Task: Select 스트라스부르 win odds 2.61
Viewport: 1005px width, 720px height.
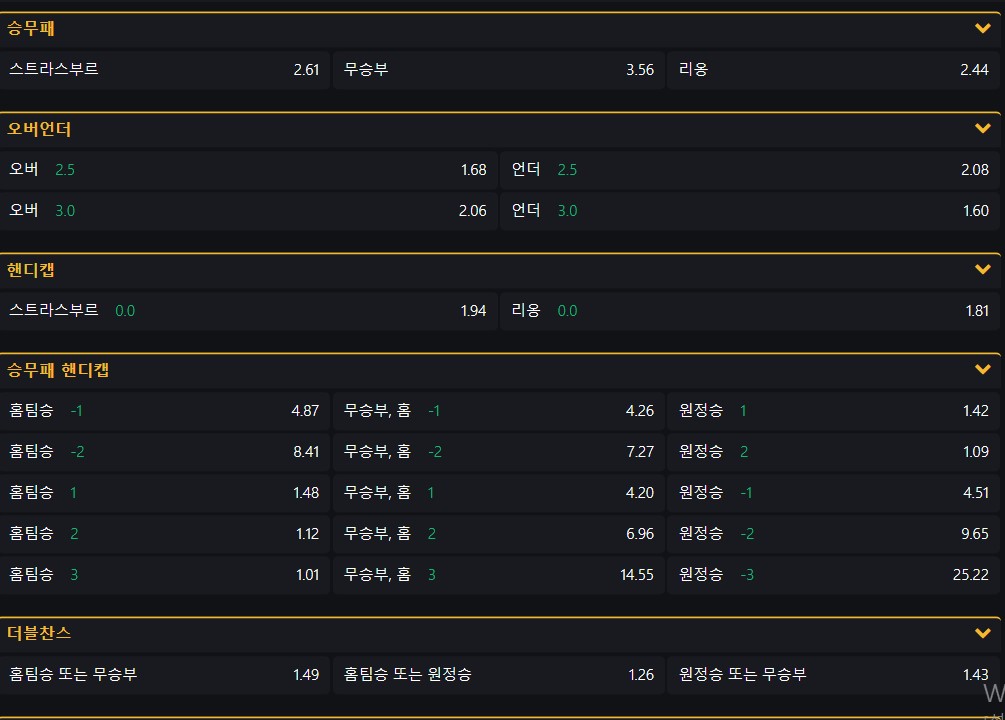Action: pos(165,70)
